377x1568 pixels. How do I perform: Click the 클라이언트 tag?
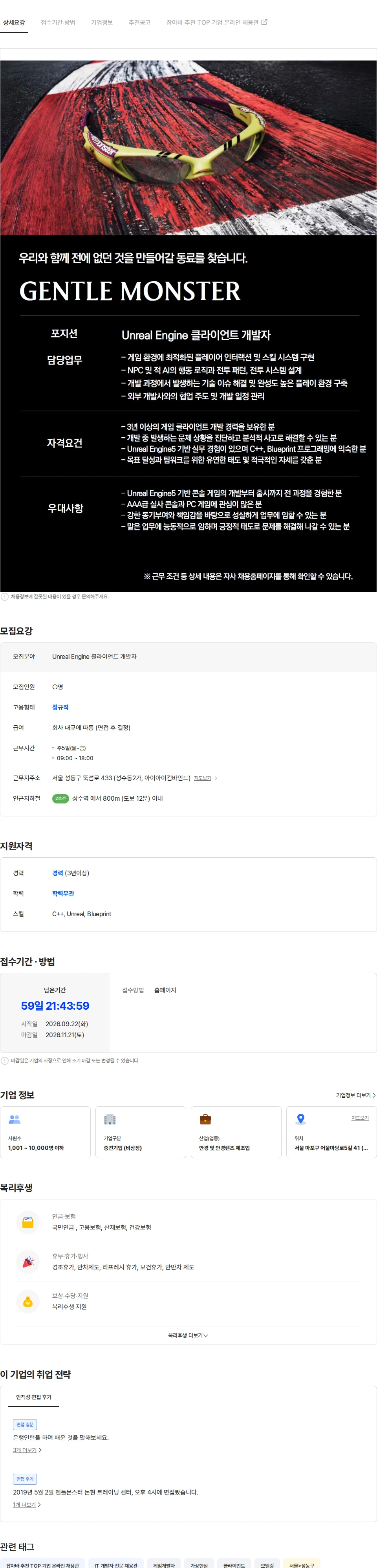[234, 1564]
